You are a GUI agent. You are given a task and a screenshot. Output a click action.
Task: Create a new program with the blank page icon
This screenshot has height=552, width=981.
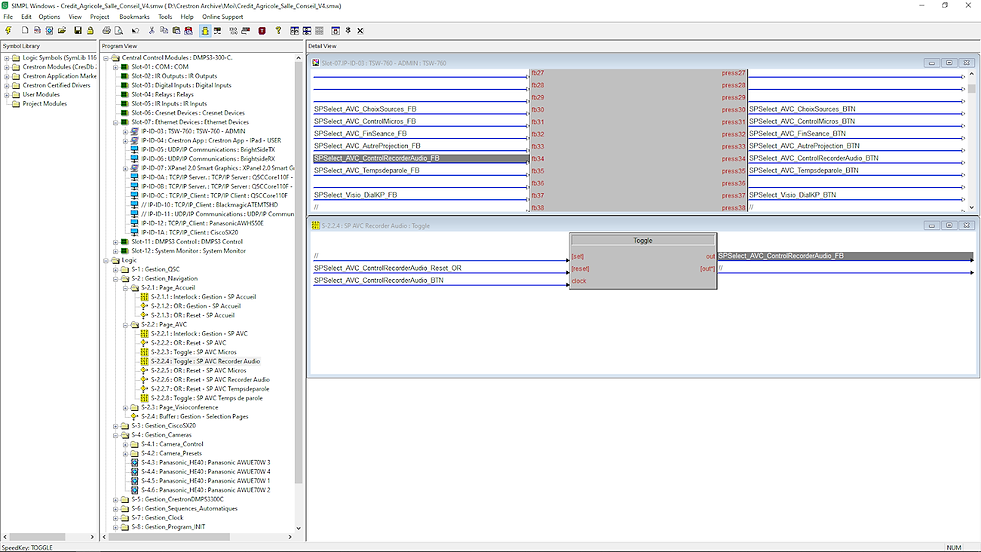point(25,30)
